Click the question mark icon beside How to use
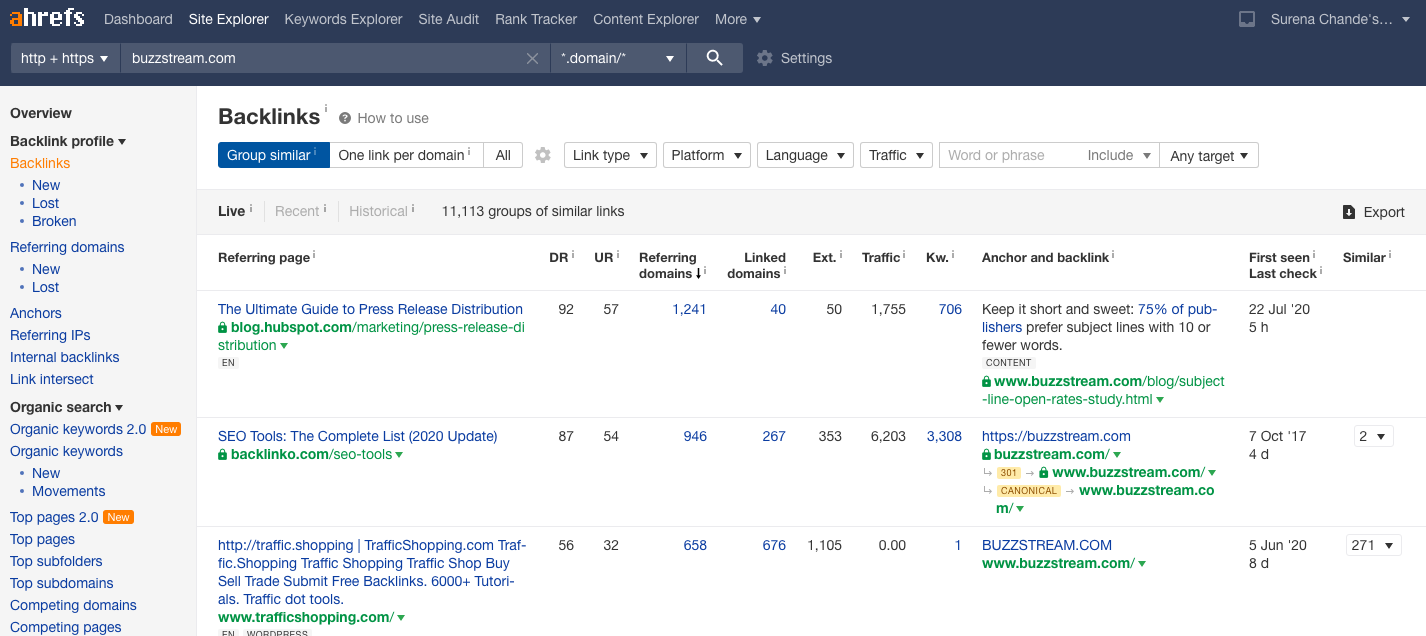This screenshot has width=1426, height=636. point(345,118)
